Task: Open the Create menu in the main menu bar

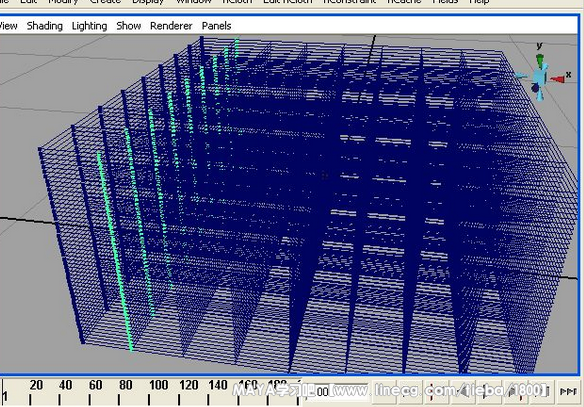Action: 105,2
